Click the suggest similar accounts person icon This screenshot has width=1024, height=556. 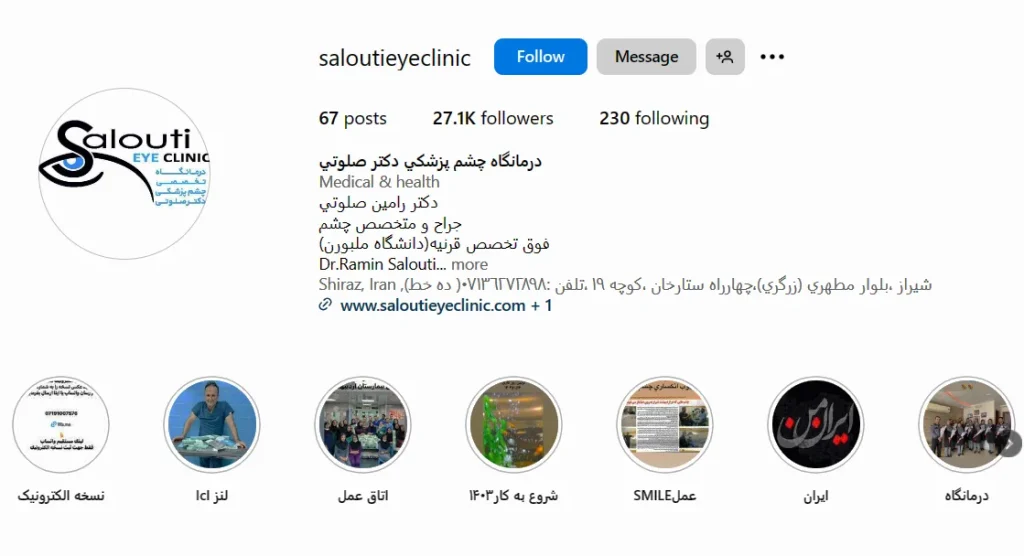click(x=725, y=57)
